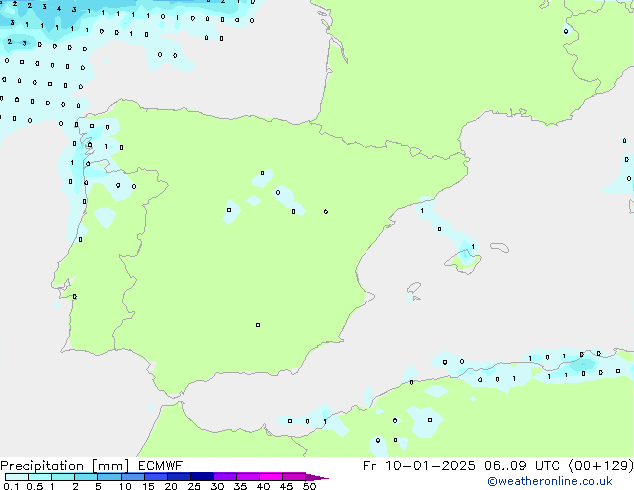
Task: Click the "1" value over Mallorca island
Action: click(x=473, y=247)
